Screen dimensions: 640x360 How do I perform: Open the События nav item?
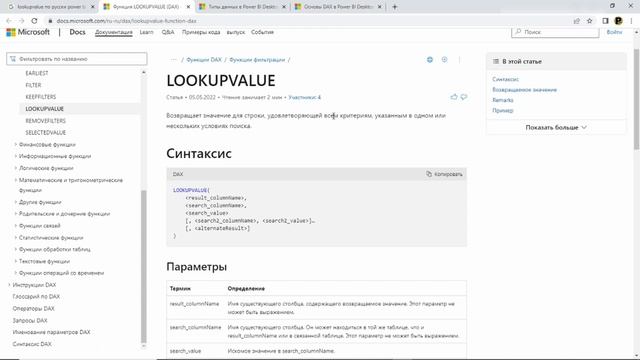point(262,32)
